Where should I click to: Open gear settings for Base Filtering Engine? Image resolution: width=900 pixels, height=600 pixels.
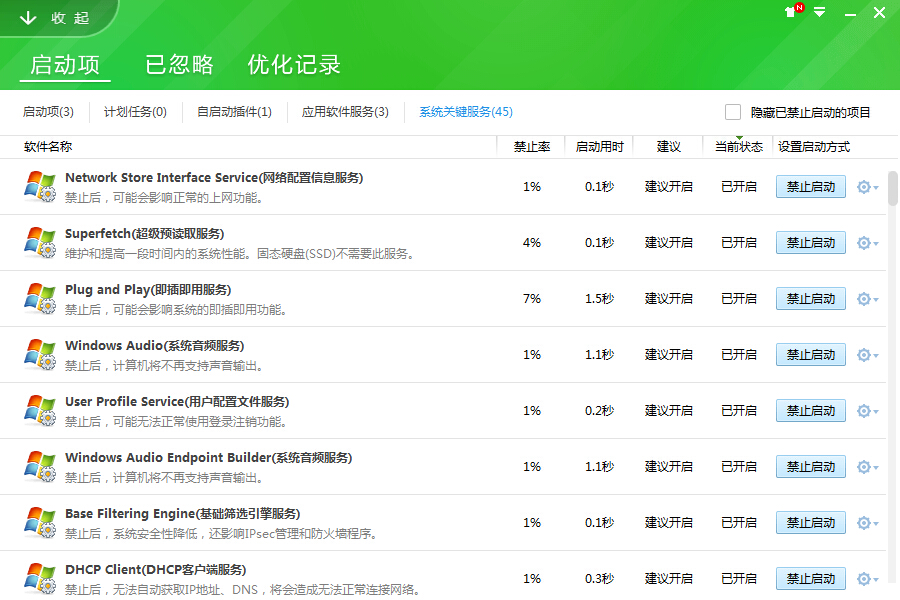867,522
